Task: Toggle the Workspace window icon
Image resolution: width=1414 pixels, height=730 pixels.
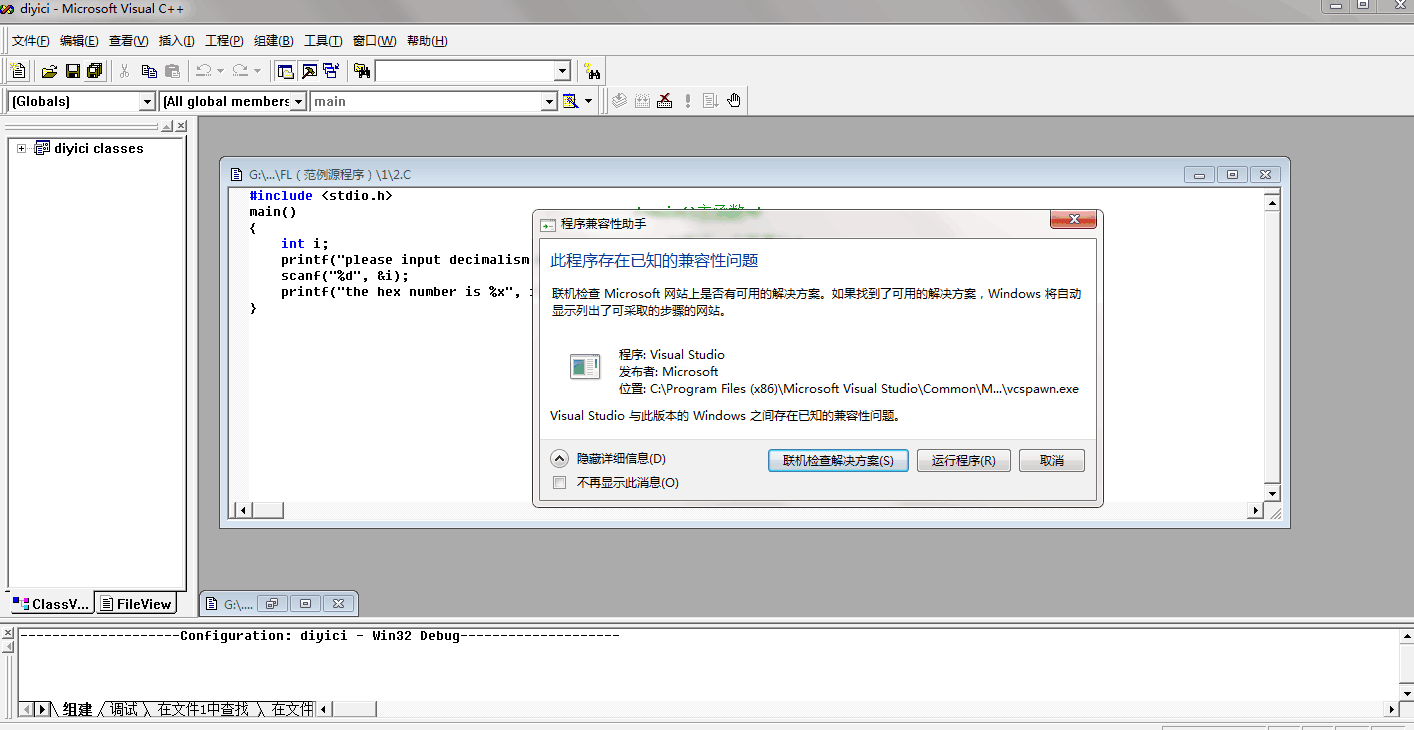Action: pos(286,71)
